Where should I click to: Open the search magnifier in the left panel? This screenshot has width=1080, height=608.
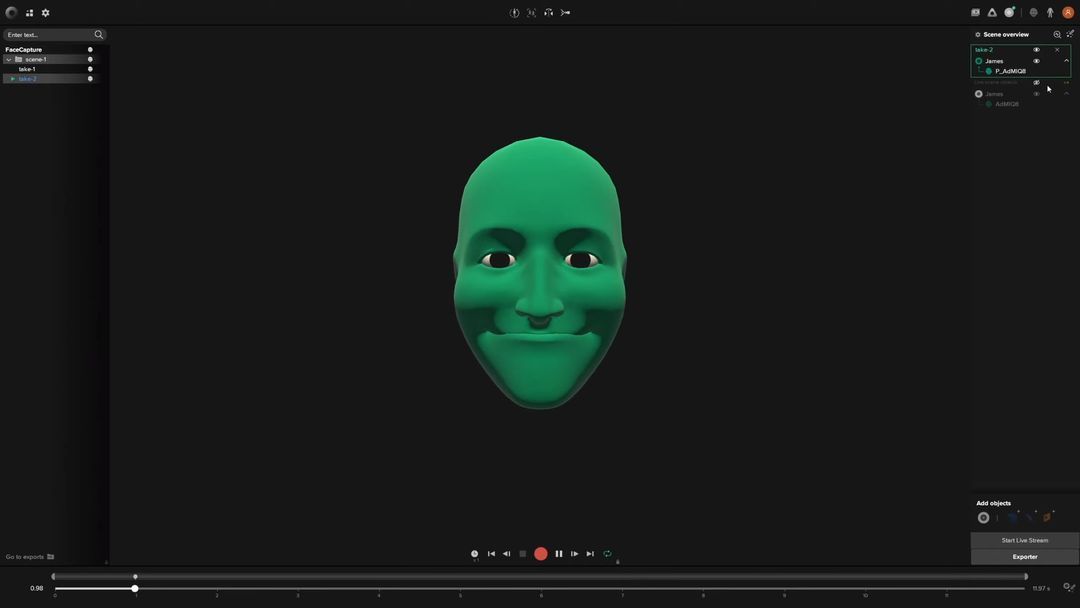click(x=98, y=33)
